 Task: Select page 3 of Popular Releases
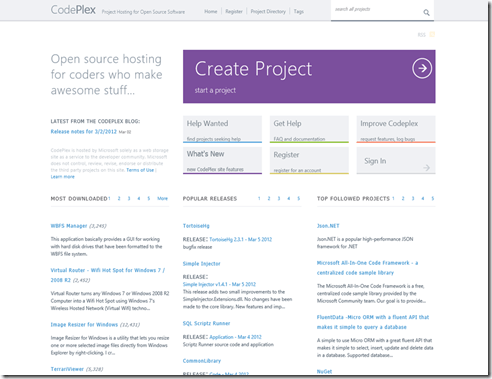tap(279, 198)
